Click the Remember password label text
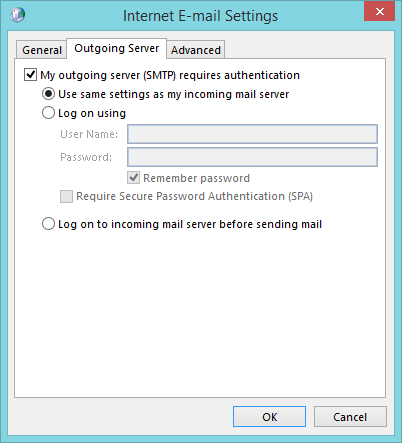This screenshot has width=402, height=443. (x=196, y=178)
